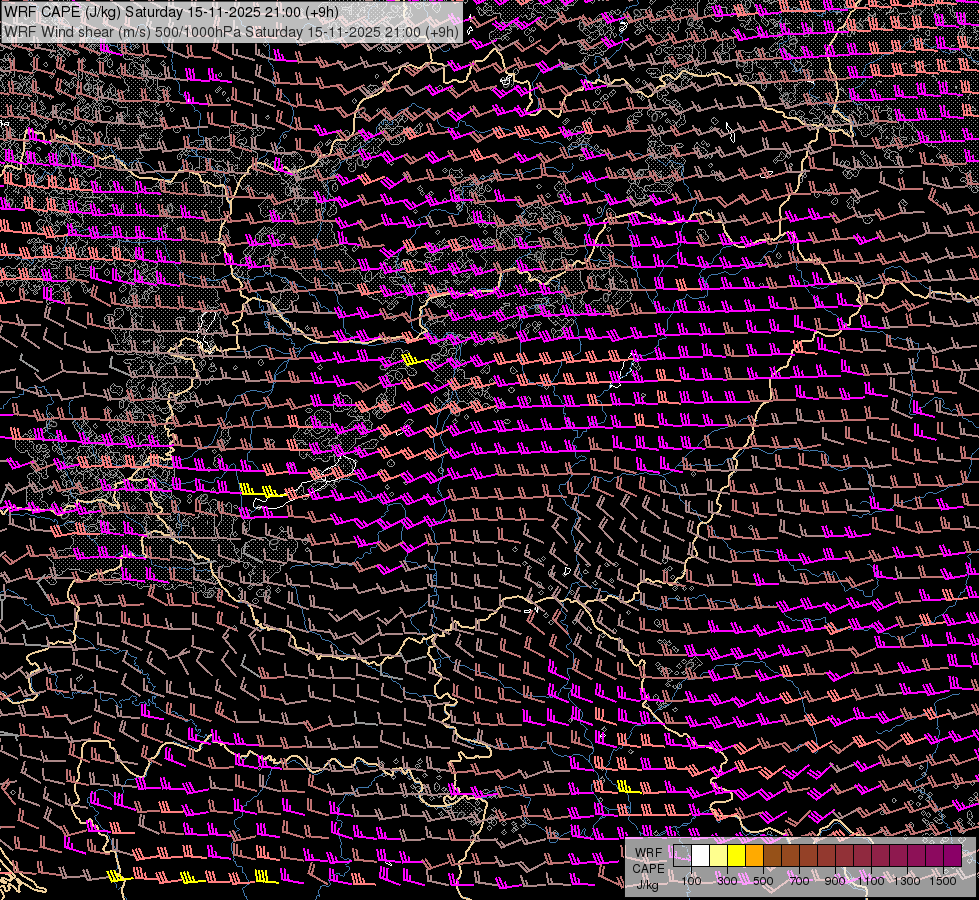Click the yellow wind barb nearest the legend

tap(627, 787)
